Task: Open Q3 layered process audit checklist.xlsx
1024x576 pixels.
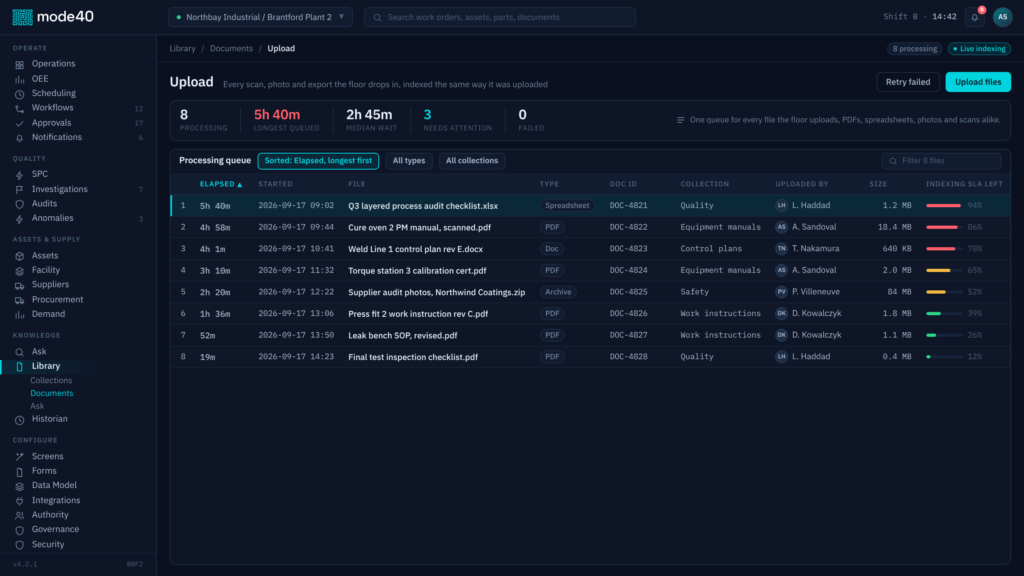Action: [x=423, y=206]
